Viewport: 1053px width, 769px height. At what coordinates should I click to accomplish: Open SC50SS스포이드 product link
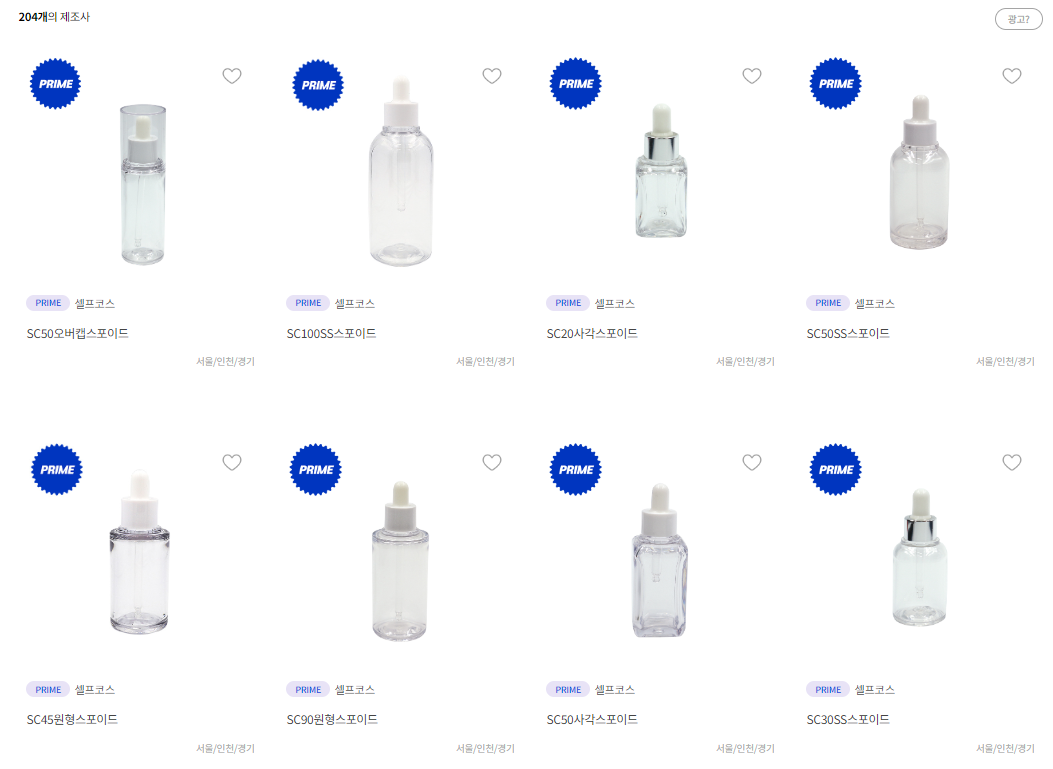848,334
